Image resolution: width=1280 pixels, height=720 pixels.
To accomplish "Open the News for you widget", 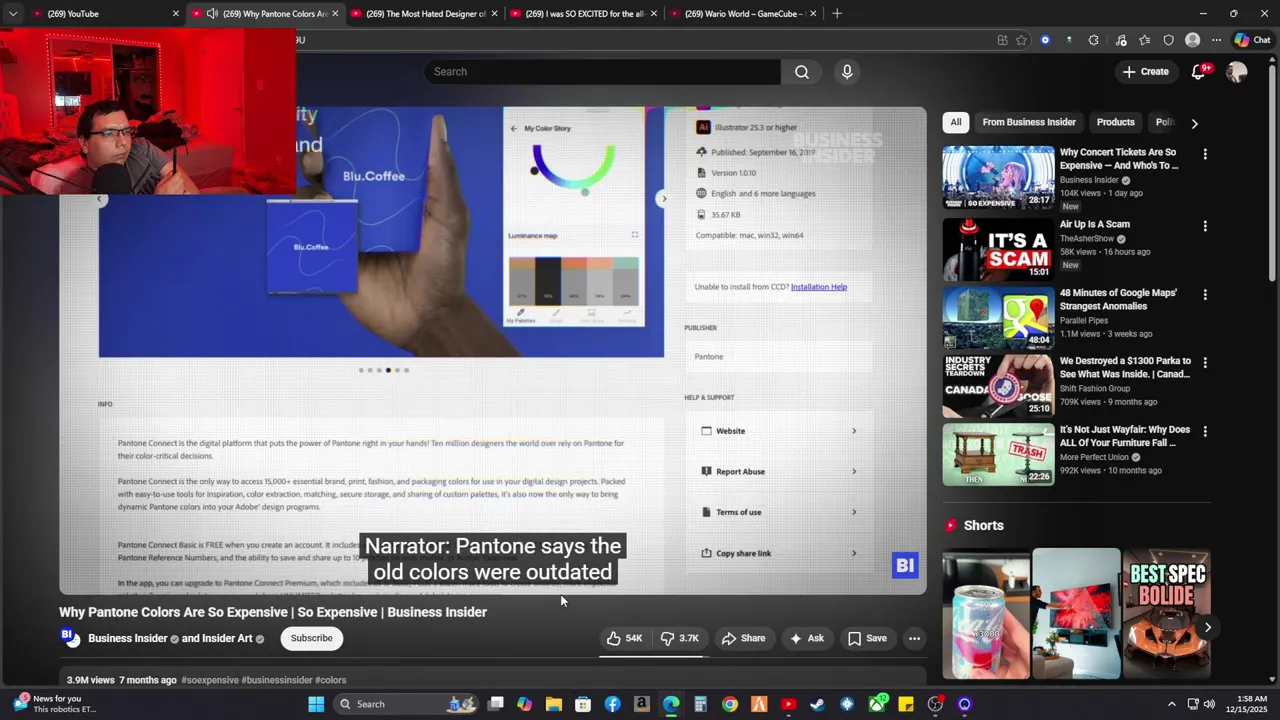I will point(55,704).
